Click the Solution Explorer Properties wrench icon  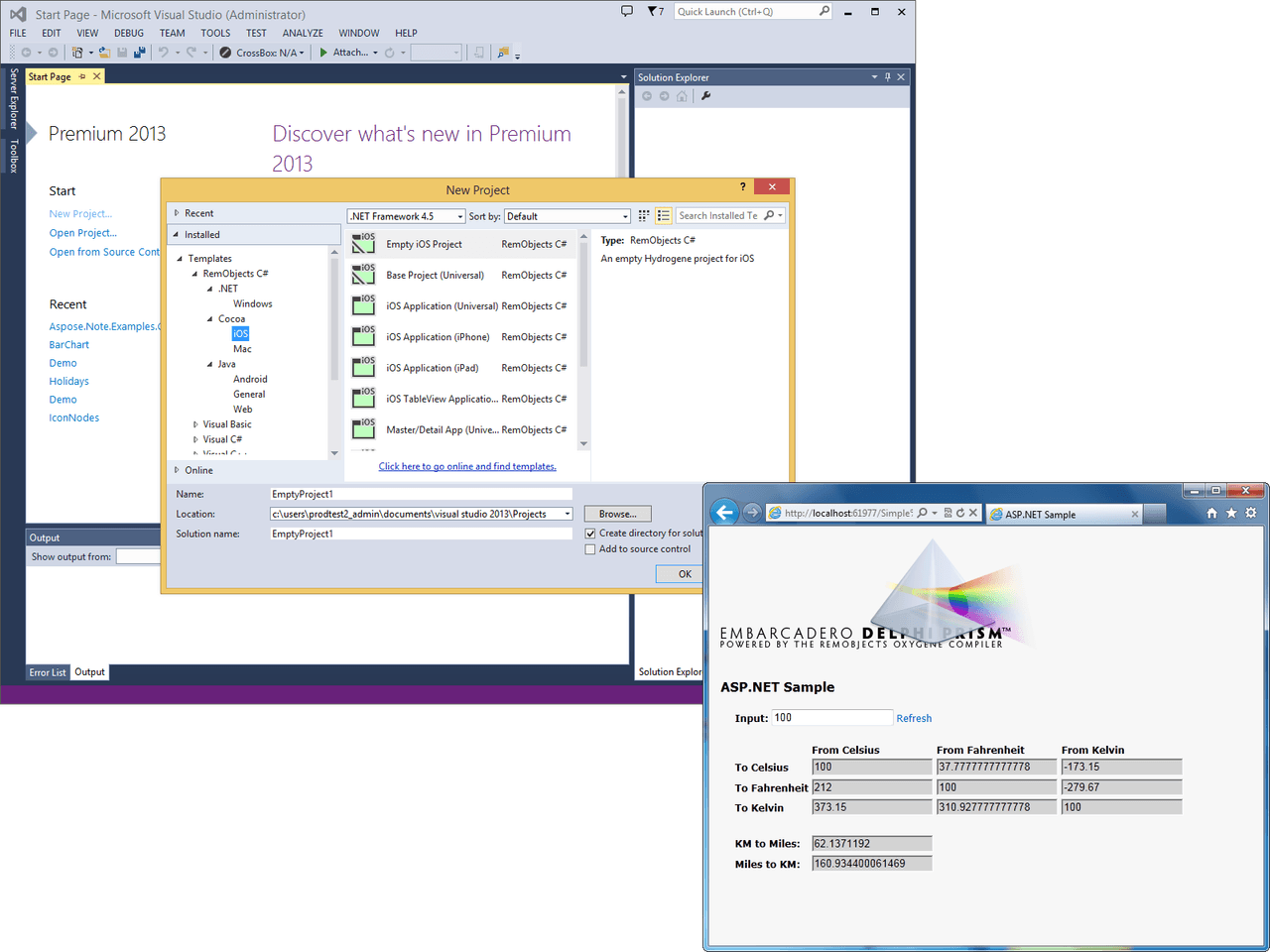pos(705,96)
